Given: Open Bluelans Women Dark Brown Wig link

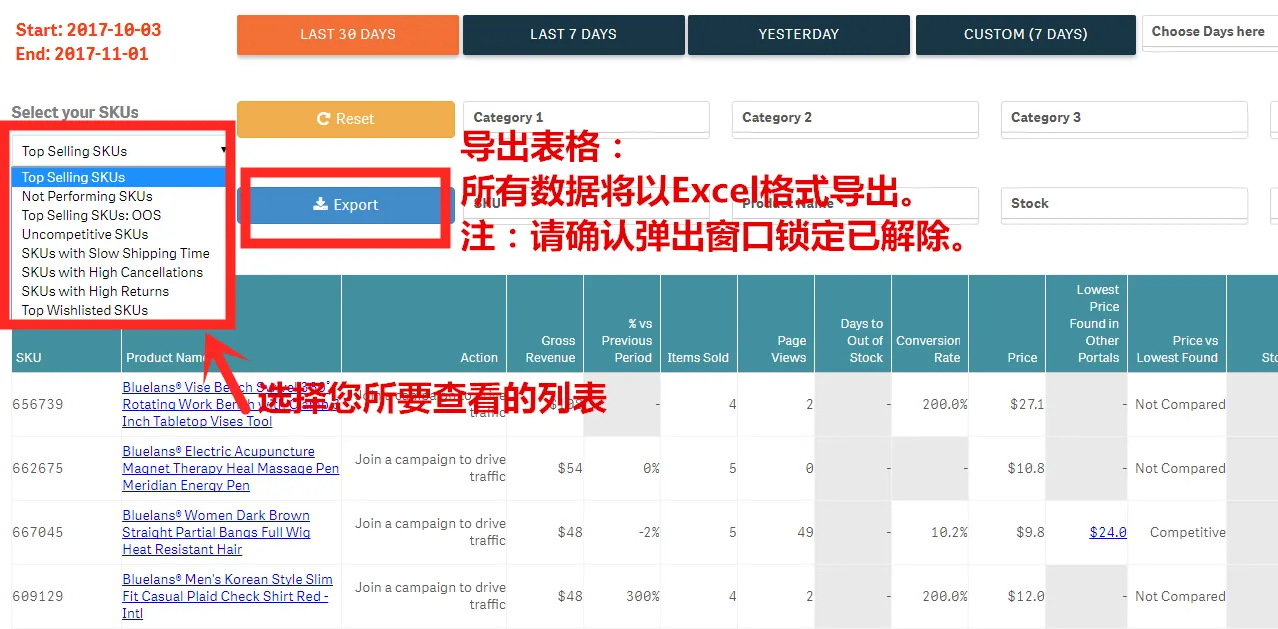Looking at the screenshot, I should pos(216,532).
